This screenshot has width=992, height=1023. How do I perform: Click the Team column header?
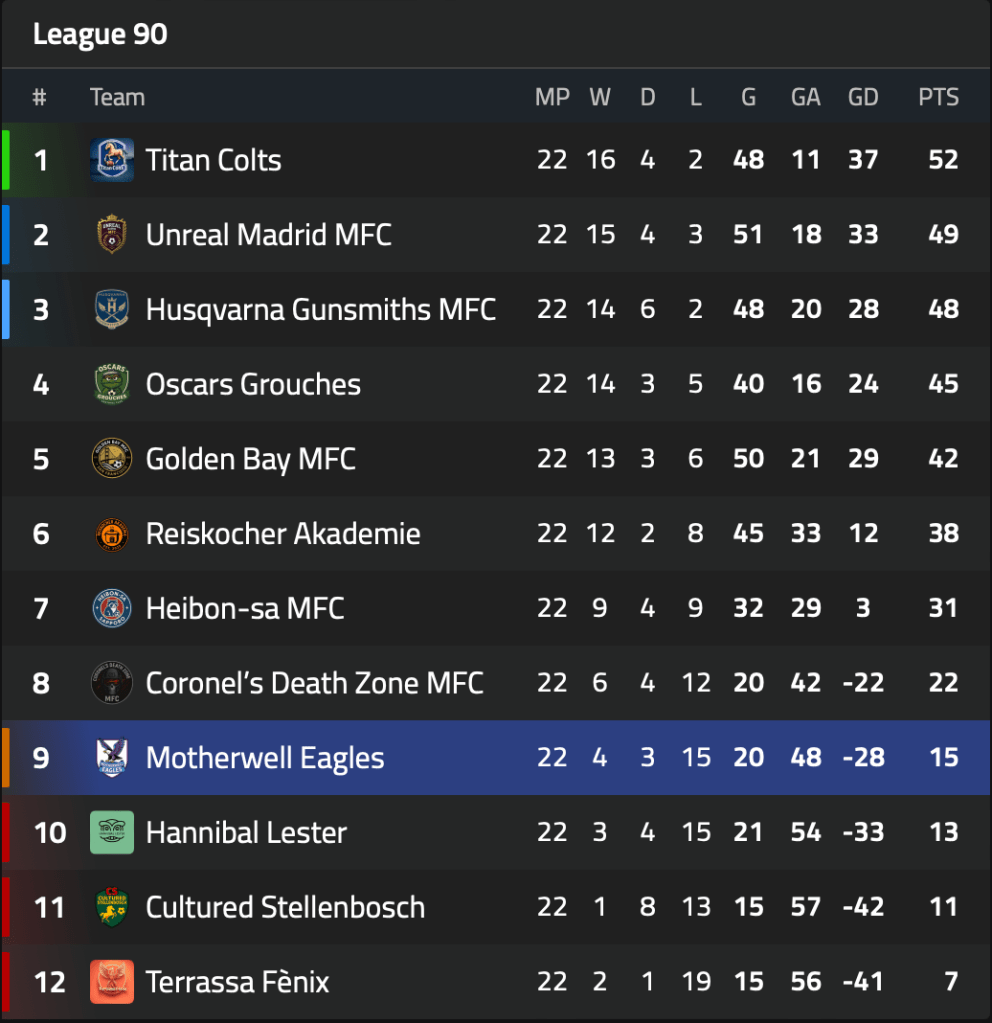[117, 97]
